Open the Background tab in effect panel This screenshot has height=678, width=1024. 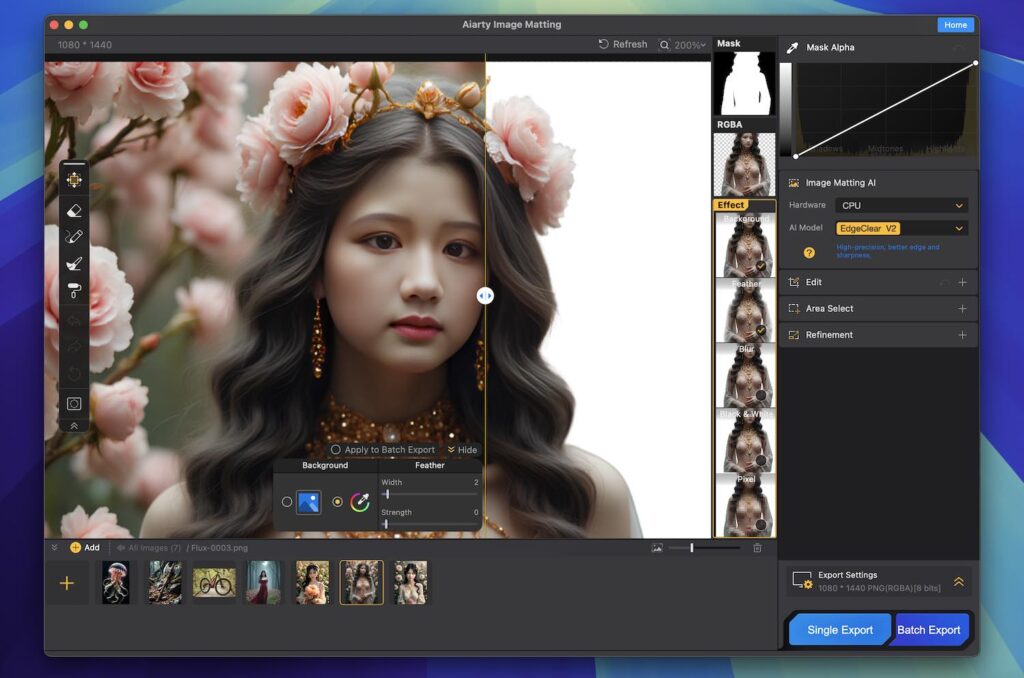(x=325, y=466)
